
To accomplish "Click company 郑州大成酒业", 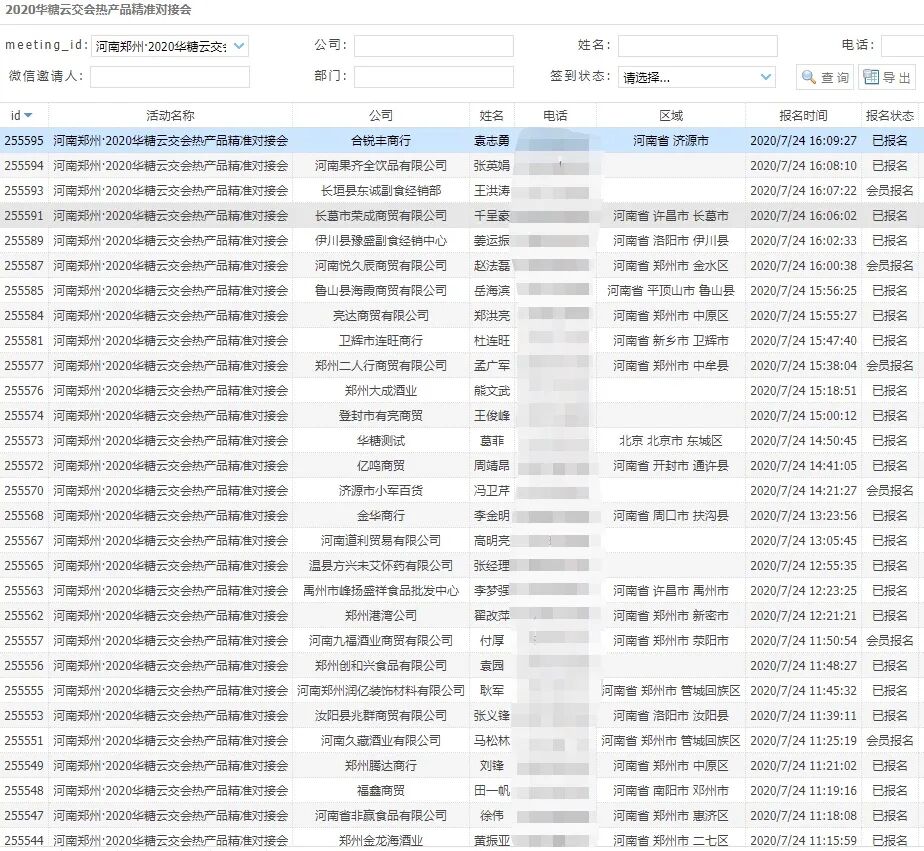I will (381, 391).
